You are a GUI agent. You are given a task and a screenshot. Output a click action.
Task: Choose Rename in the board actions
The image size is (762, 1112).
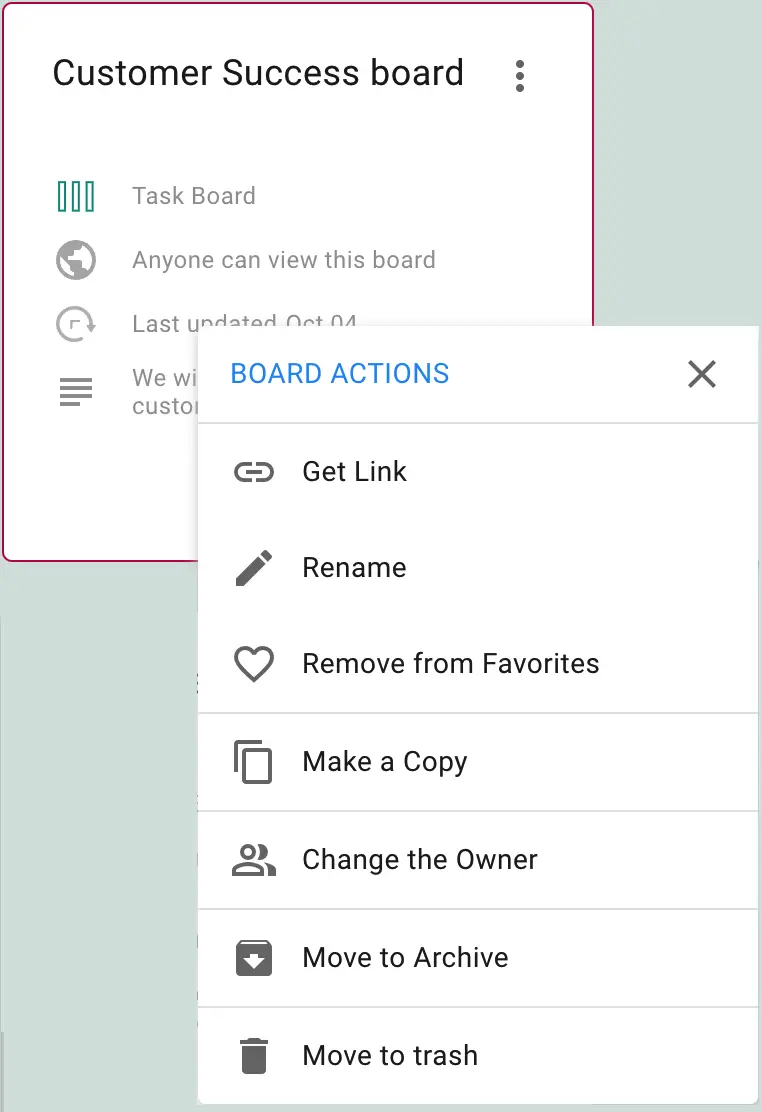[x=478, y=567]
